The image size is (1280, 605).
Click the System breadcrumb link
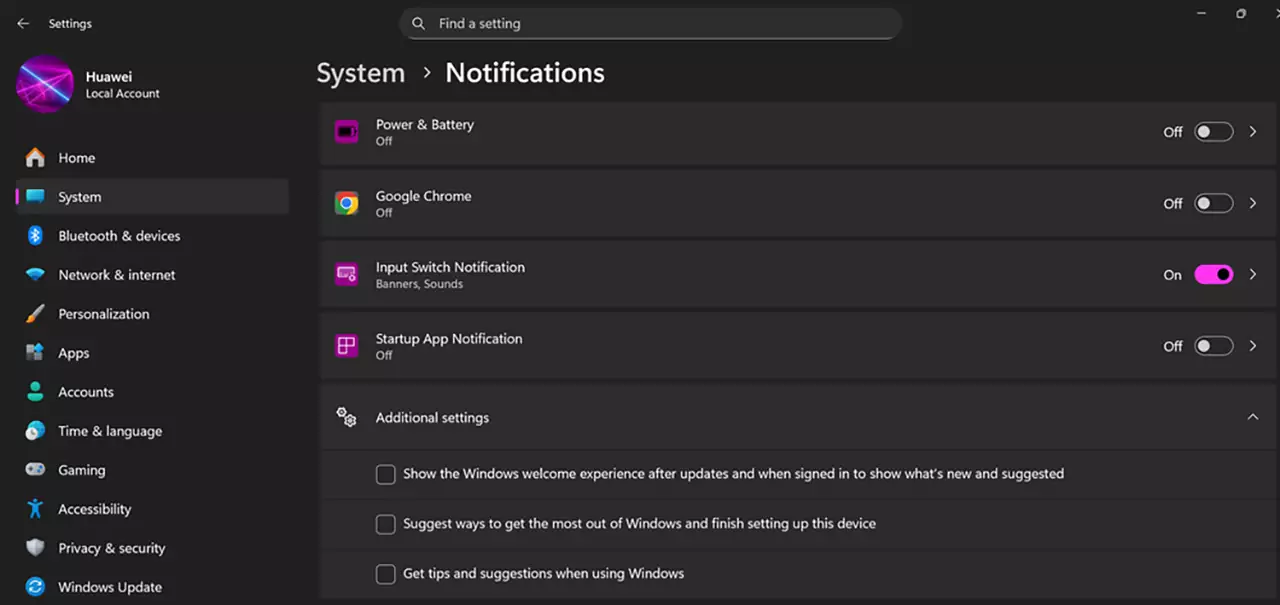[361, 73]
